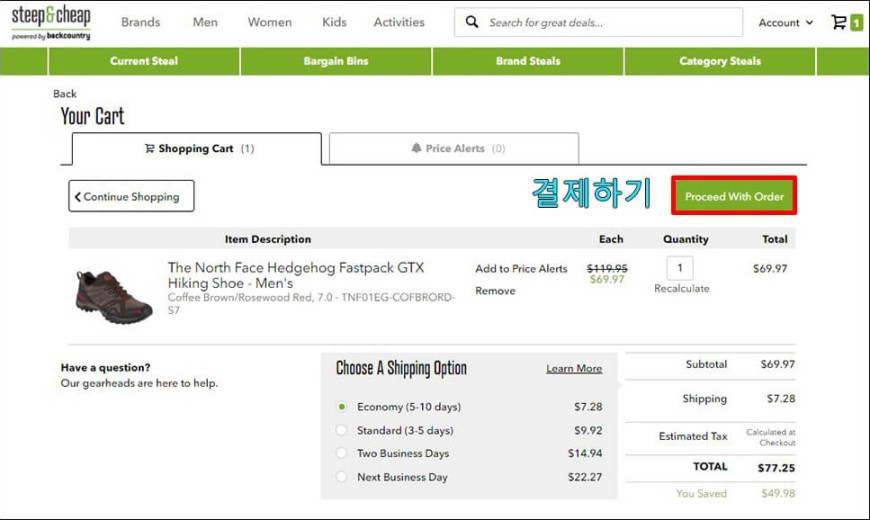The image size is (870, 520).
Task: Click the $22.27 next-day shipping price
Action: [585, 477]
